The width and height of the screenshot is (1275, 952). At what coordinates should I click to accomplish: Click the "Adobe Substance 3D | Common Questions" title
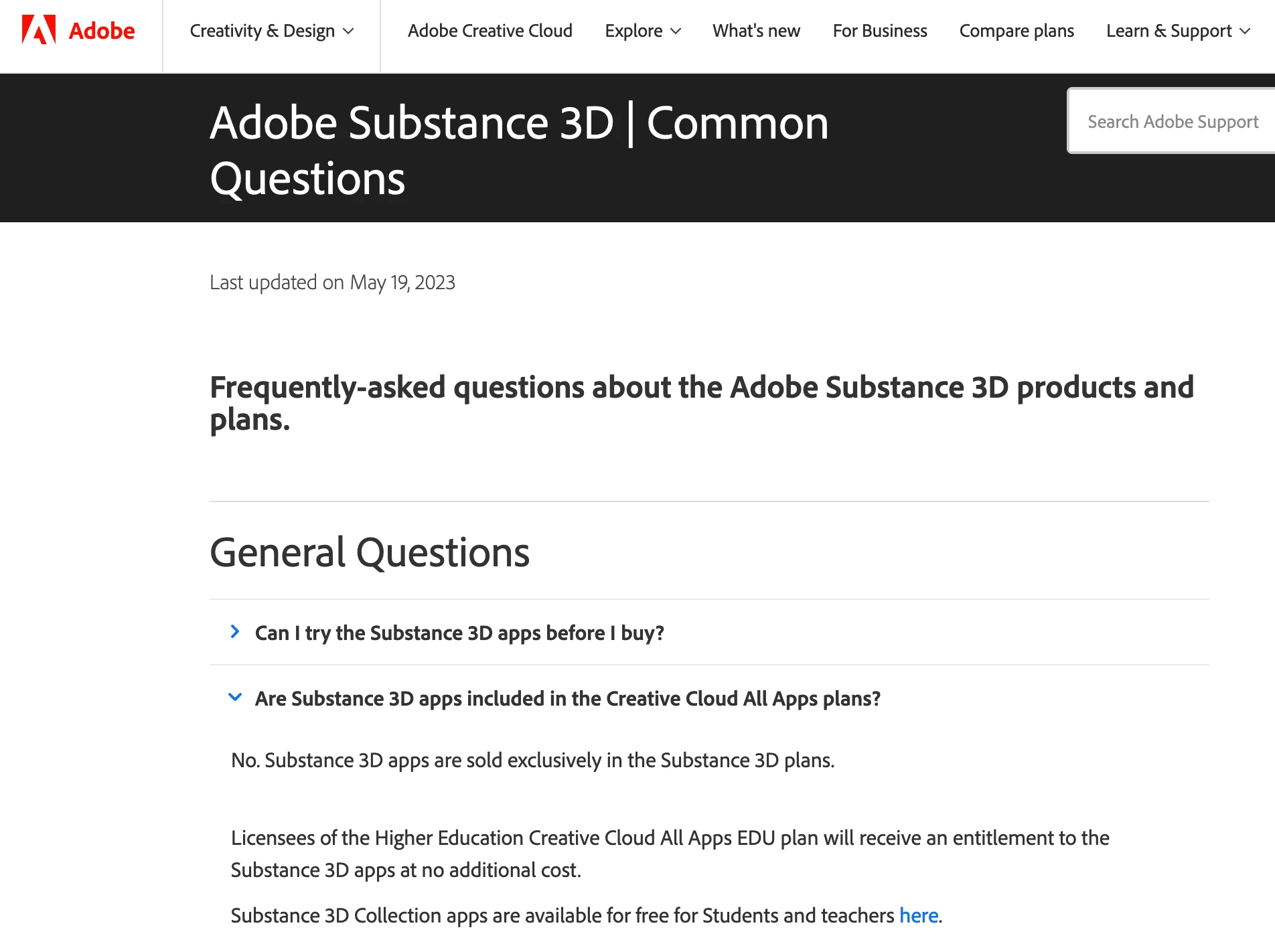(518, 150)
